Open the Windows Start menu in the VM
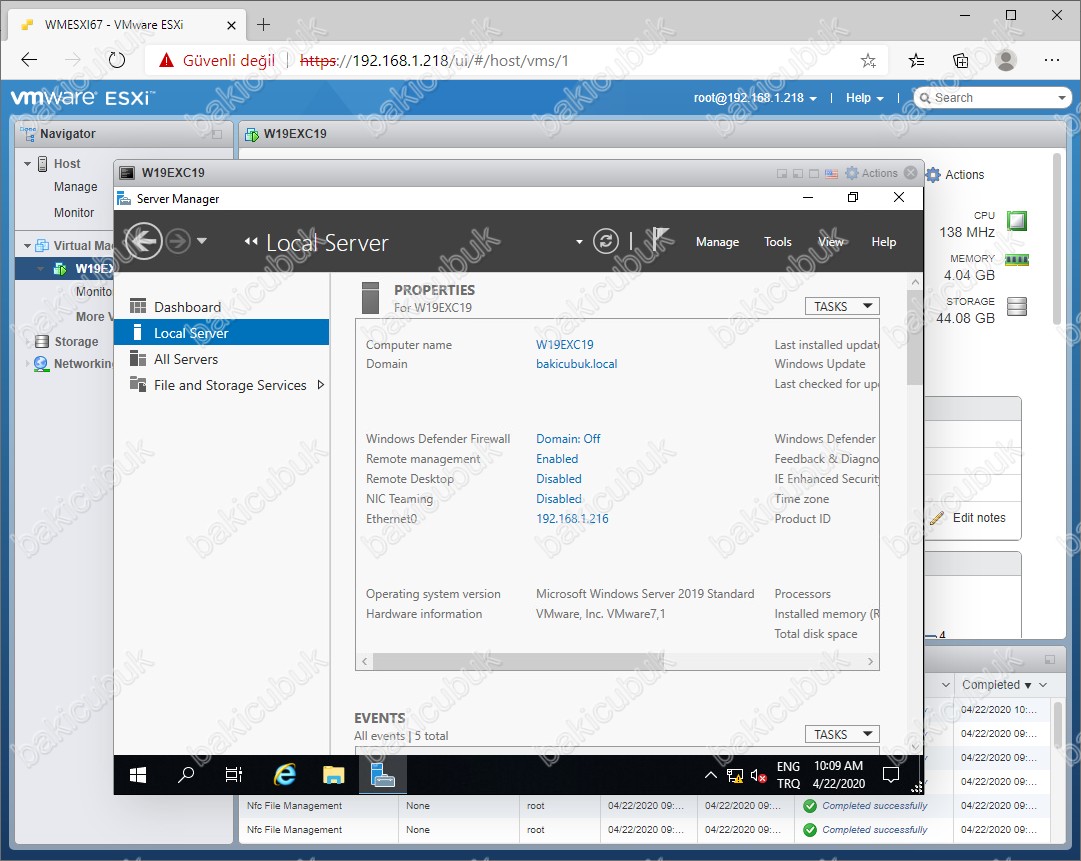Screen dimensions: 1081x861 click(x=138, y=776)
